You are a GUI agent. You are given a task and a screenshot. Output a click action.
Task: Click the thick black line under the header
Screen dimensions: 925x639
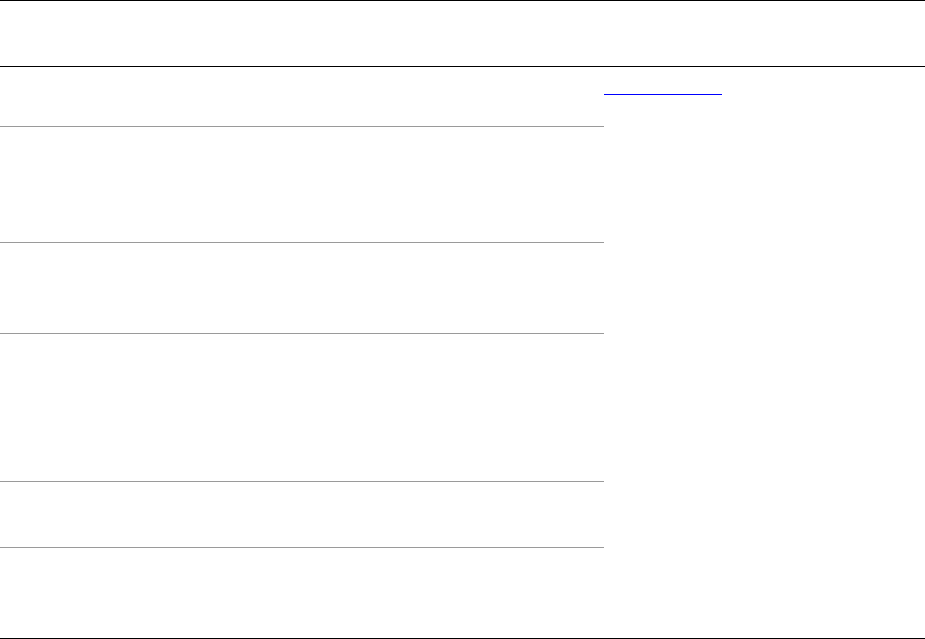coord(462,67)
